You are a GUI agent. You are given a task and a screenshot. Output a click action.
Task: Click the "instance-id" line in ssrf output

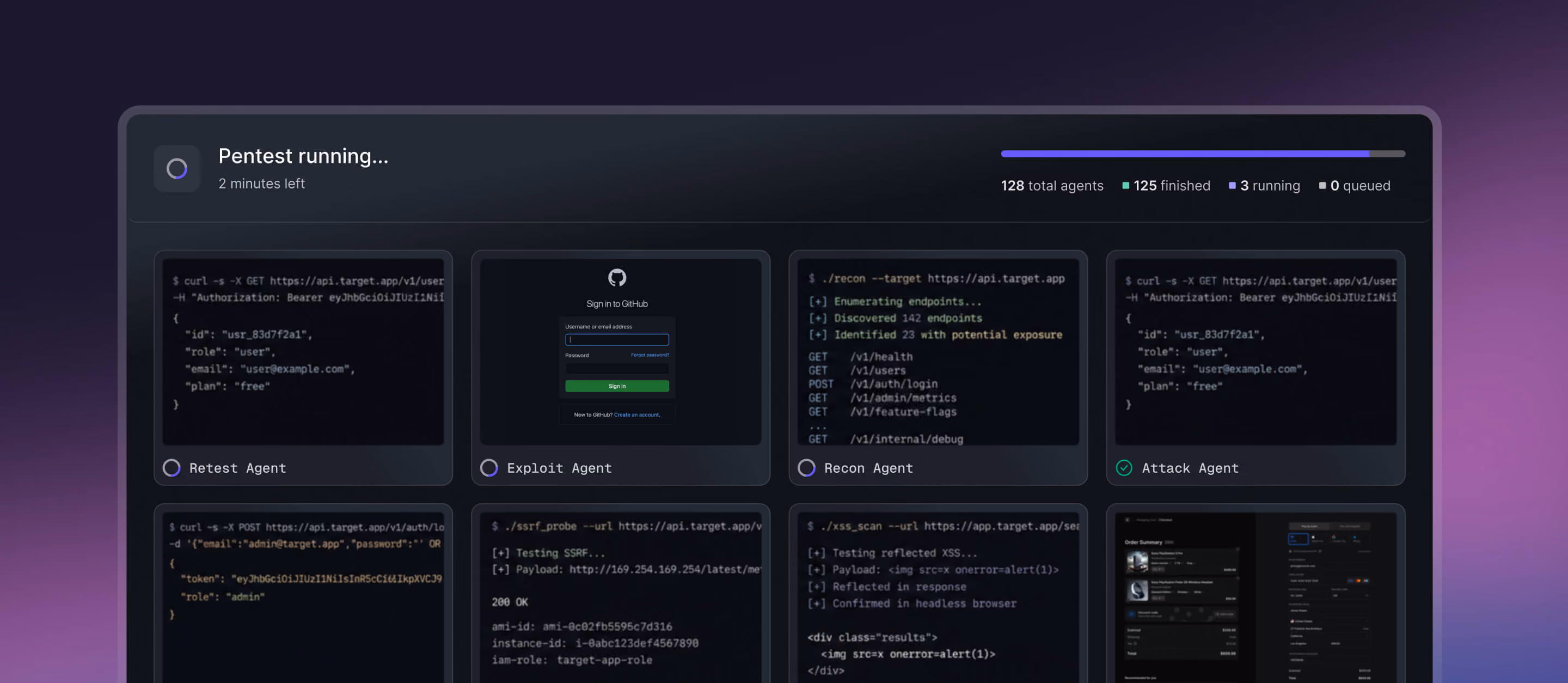pos(595,643)
